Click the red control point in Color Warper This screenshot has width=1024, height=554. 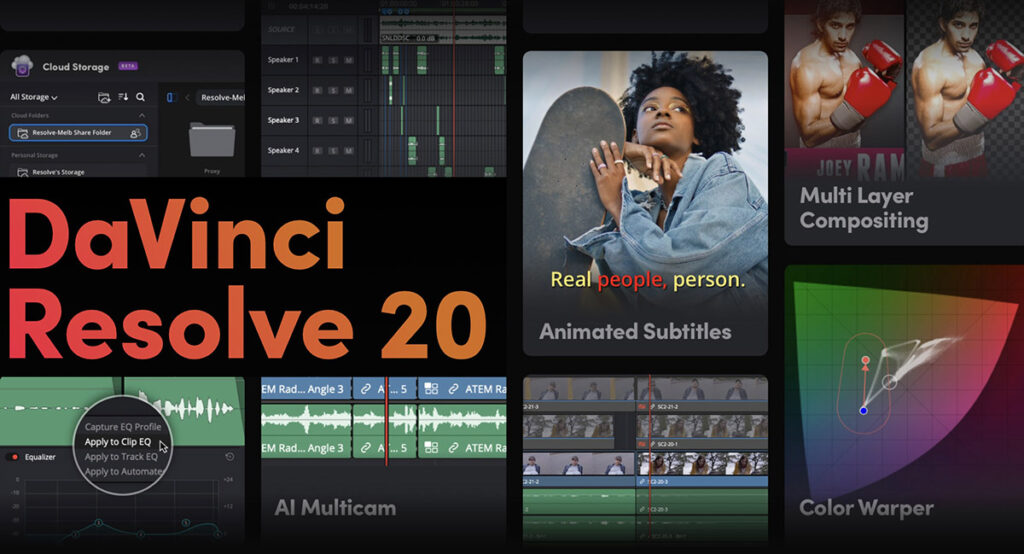(x=865, y=360)
